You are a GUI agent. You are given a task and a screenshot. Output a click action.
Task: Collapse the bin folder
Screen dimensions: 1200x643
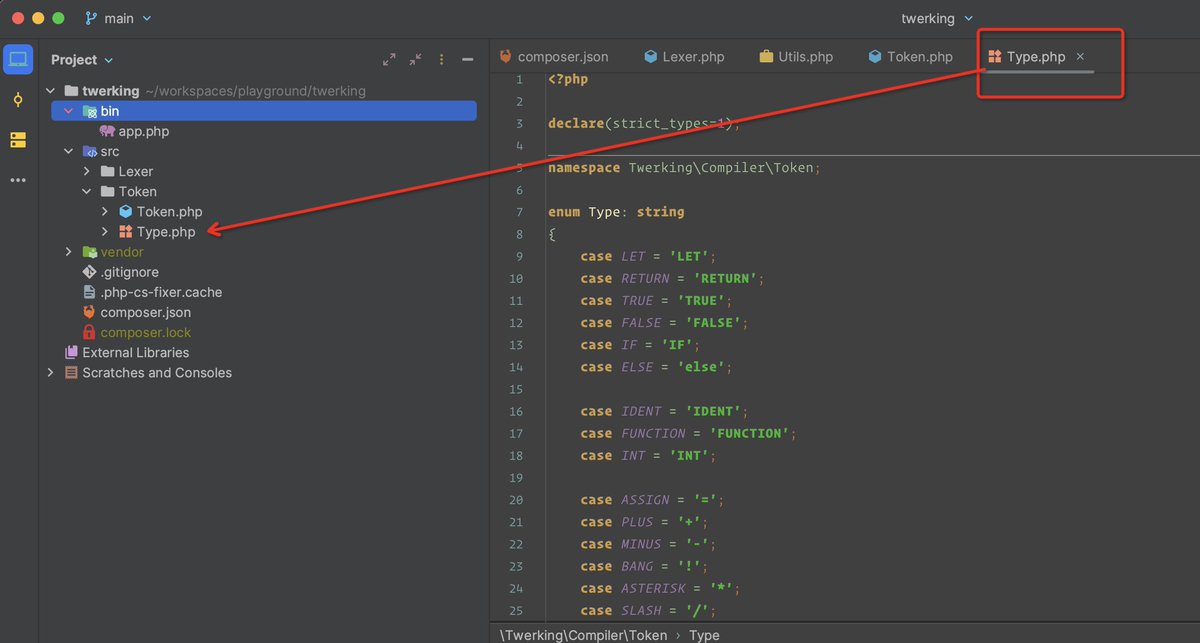click(x=69, y=111)
